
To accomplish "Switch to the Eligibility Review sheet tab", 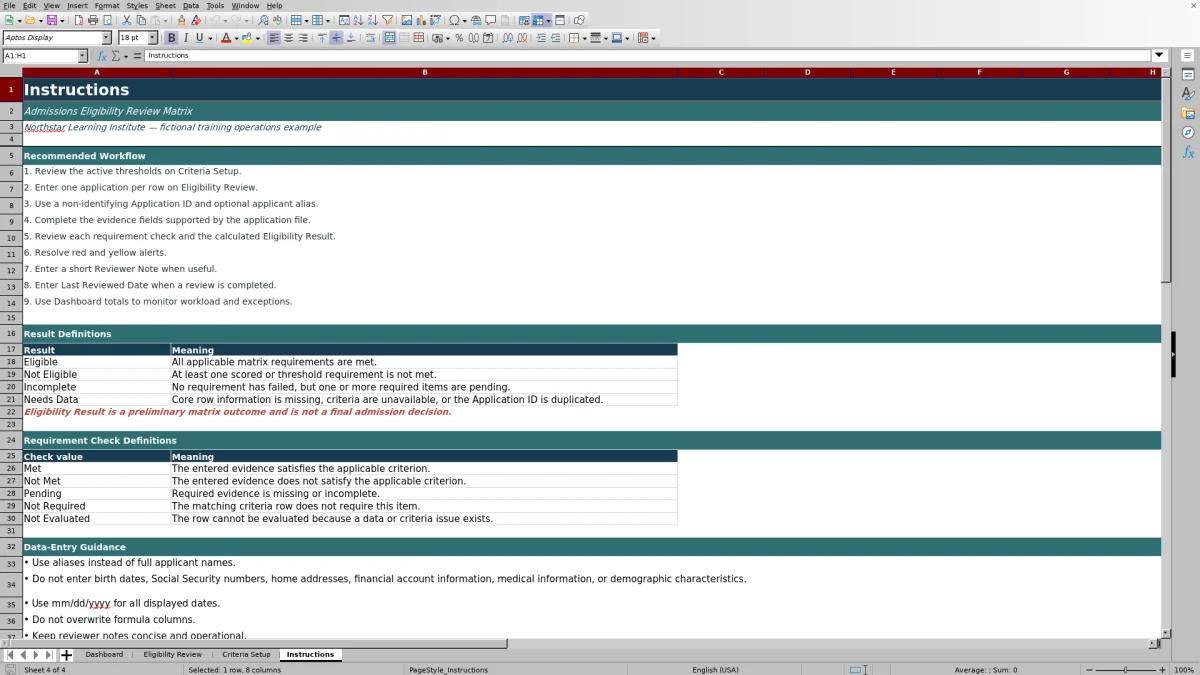I will 172,655.
